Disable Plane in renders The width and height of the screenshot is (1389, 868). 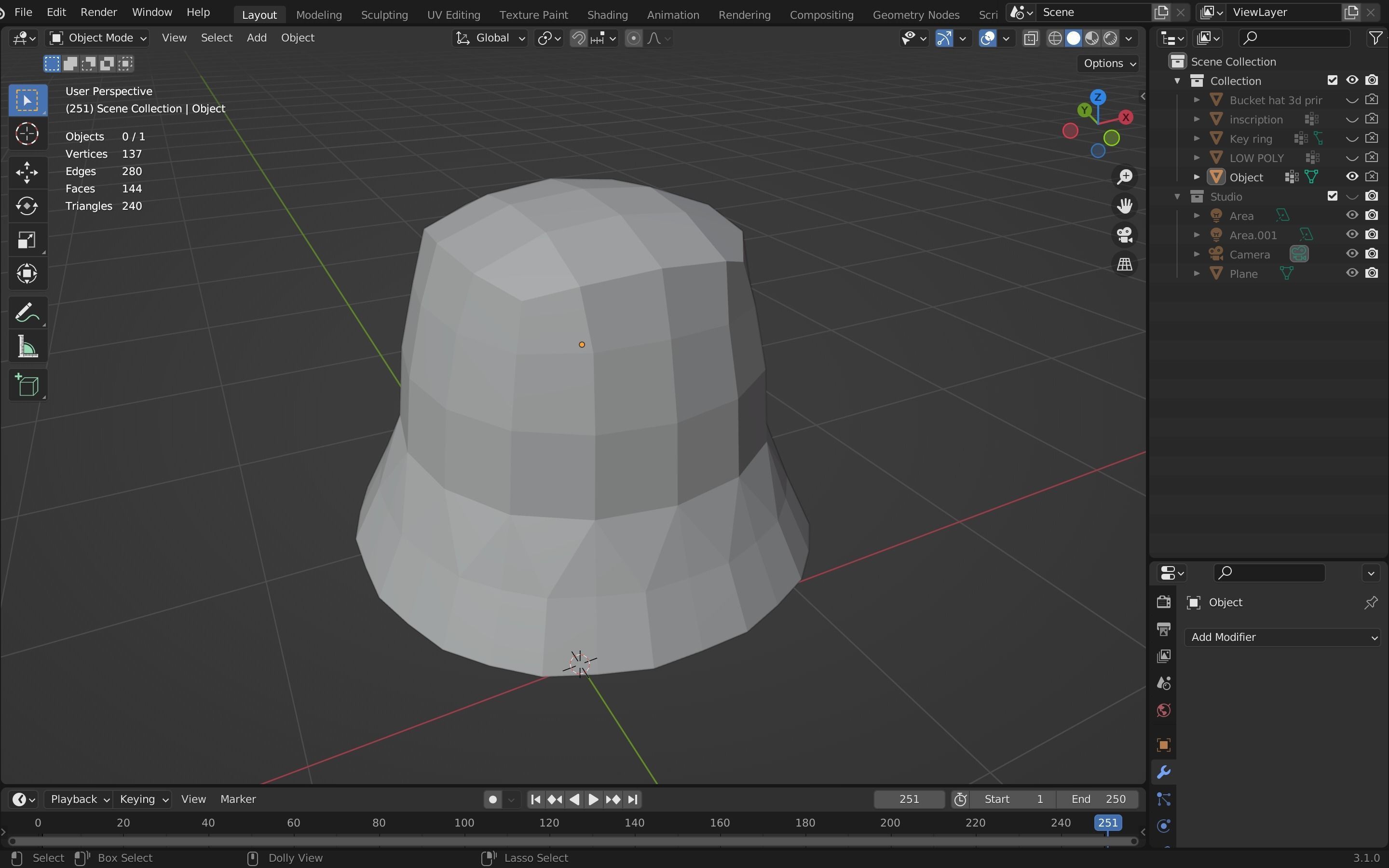[1372, 273]
